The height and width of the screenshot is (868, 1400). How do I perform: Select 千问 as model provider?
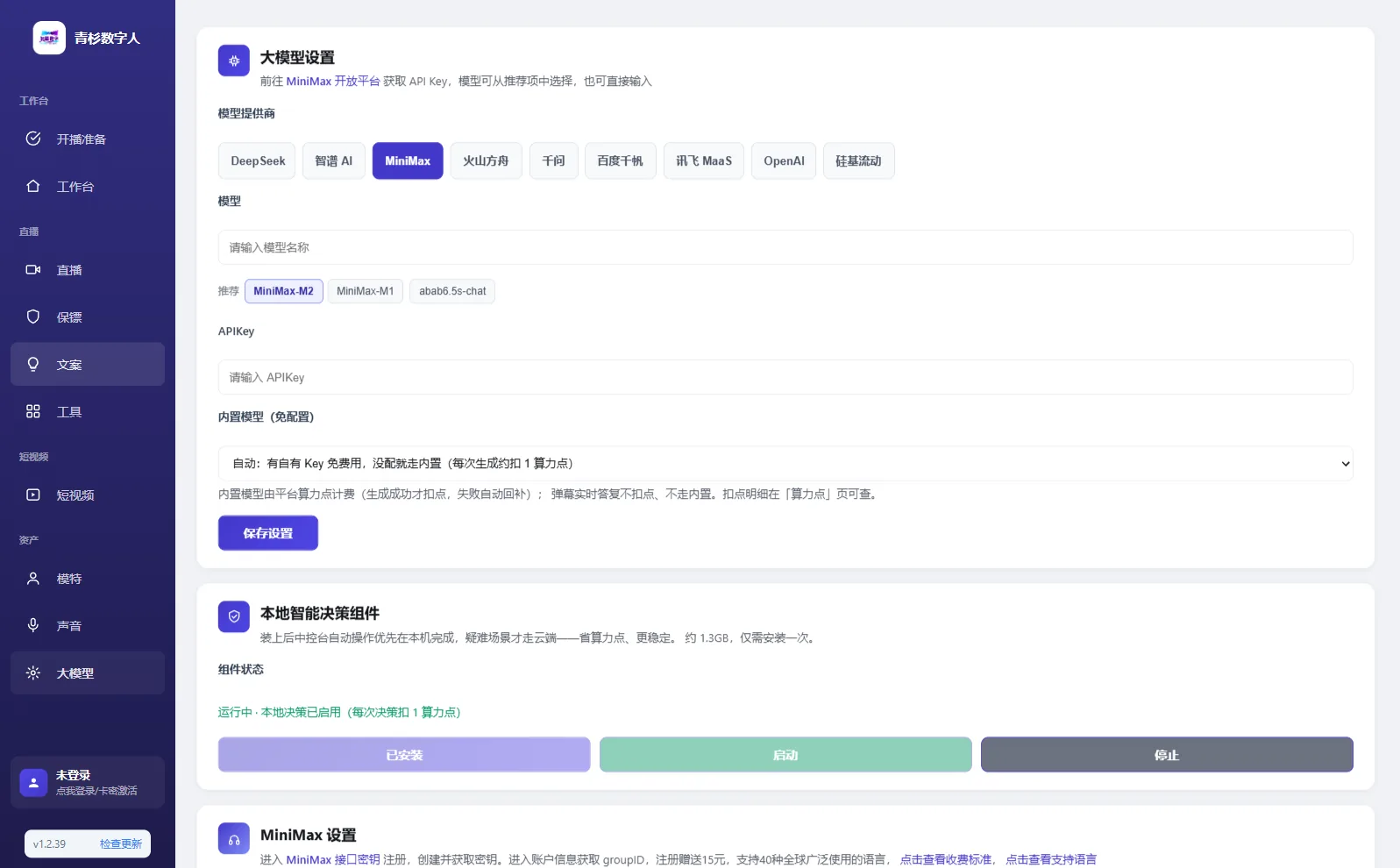coord(553,160)
